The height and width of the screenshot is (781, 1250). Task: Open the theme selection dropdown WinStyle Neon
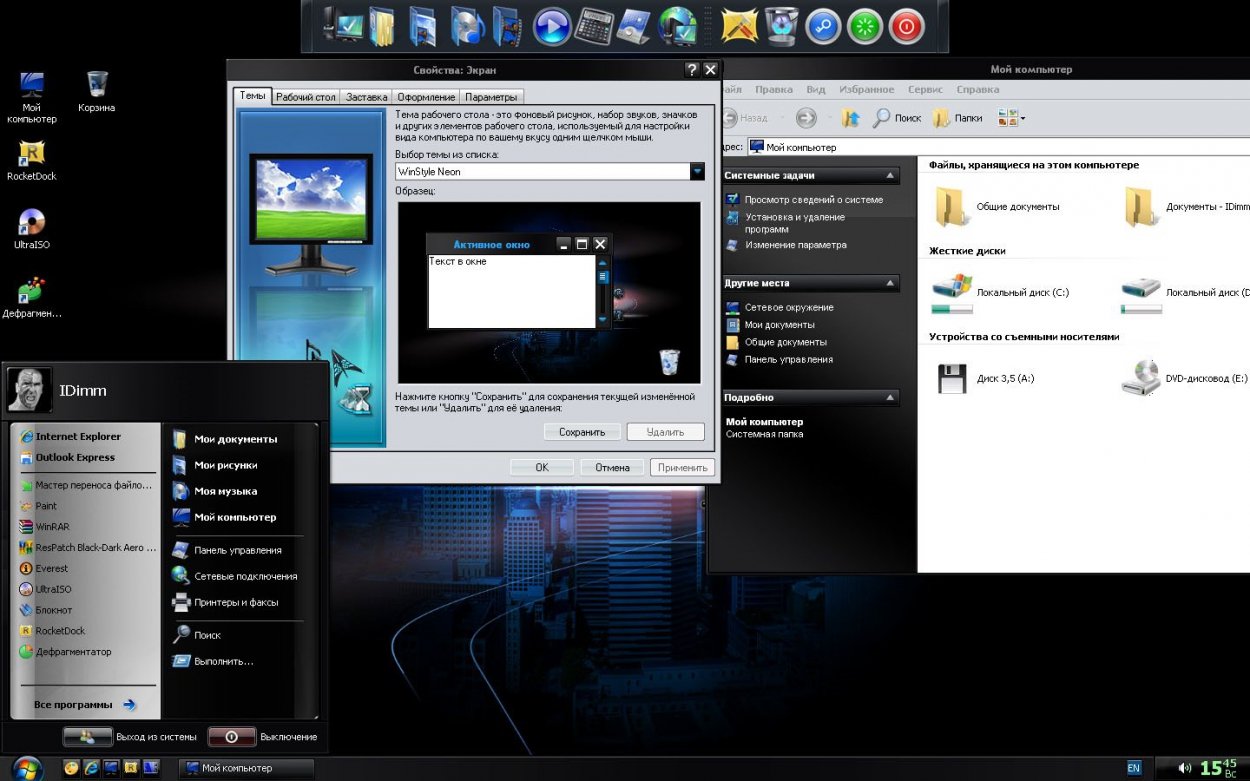pyautogui.click(x=551, y=171)
